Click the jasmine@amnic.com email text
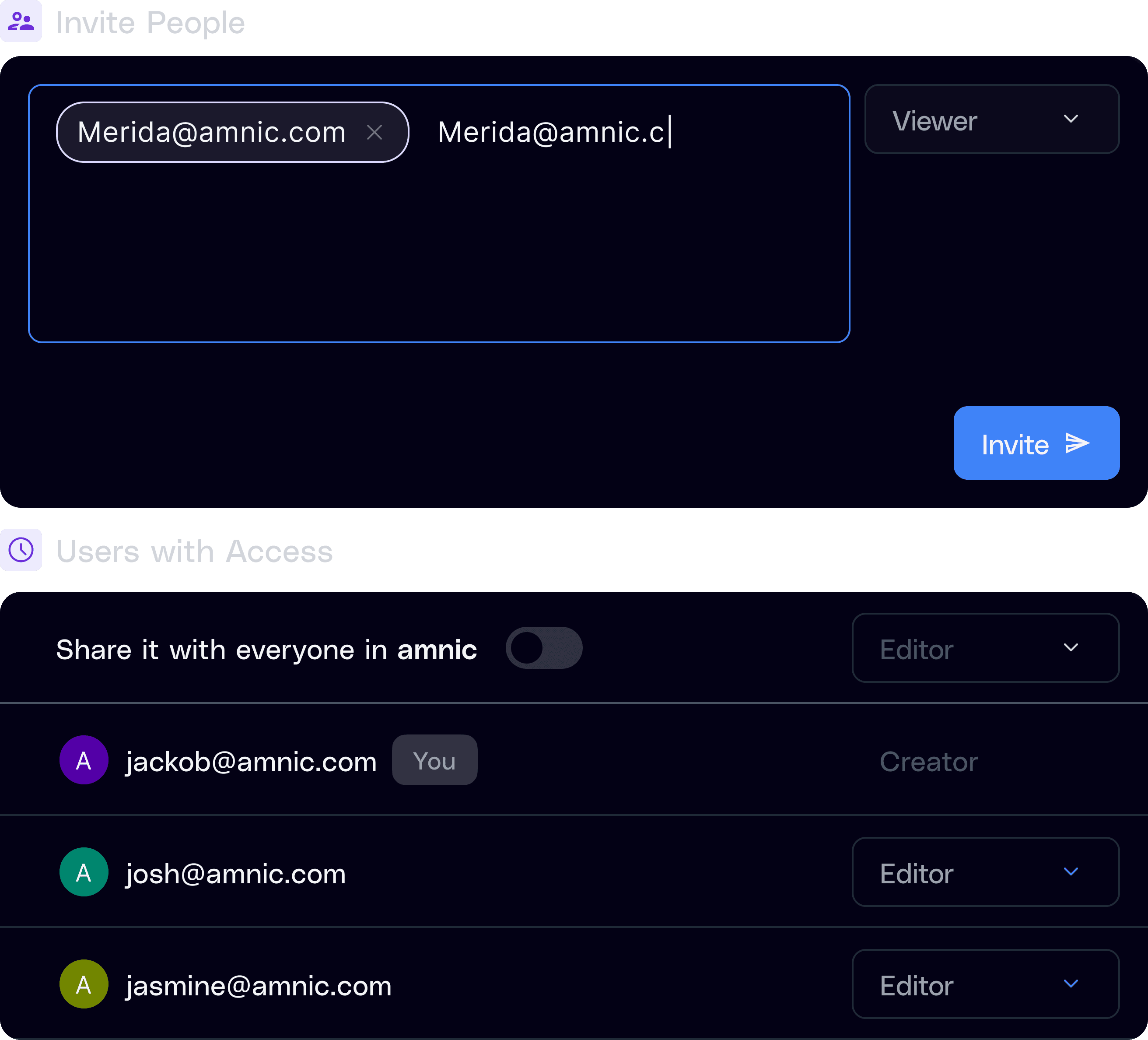 [259, 986]
